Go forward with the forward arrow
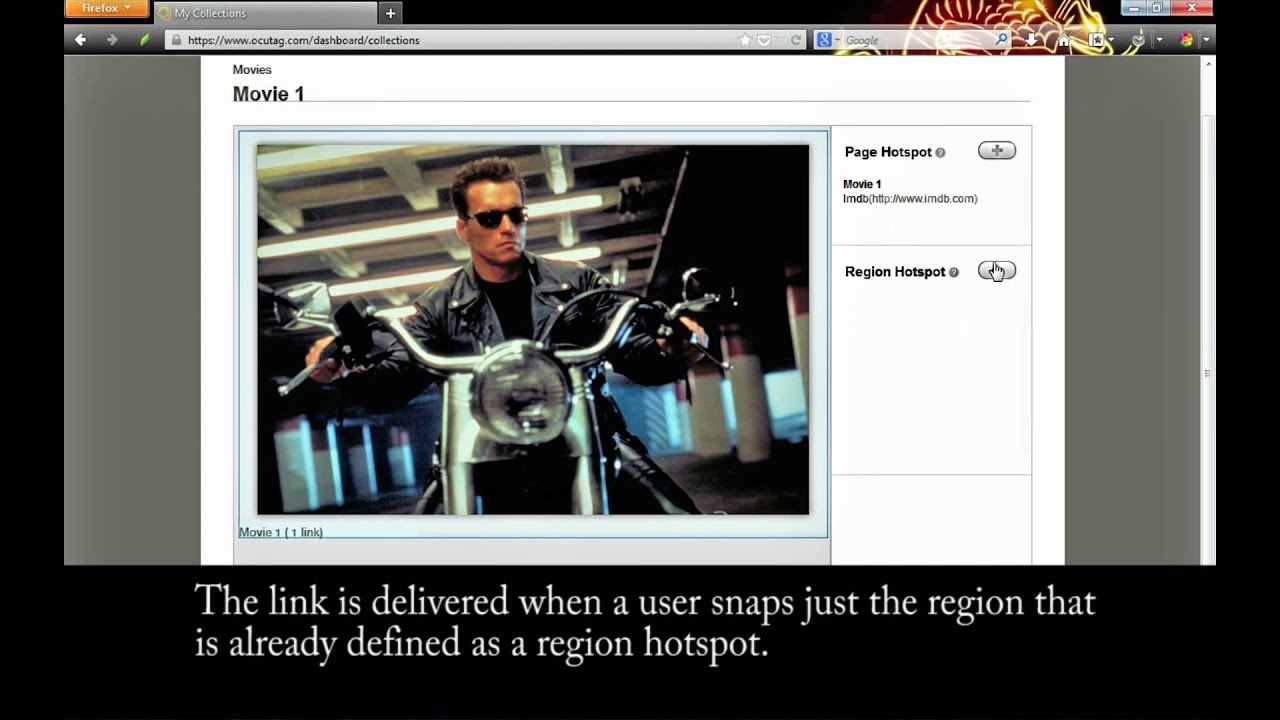The image size is (1280, 720). point(112,40)
